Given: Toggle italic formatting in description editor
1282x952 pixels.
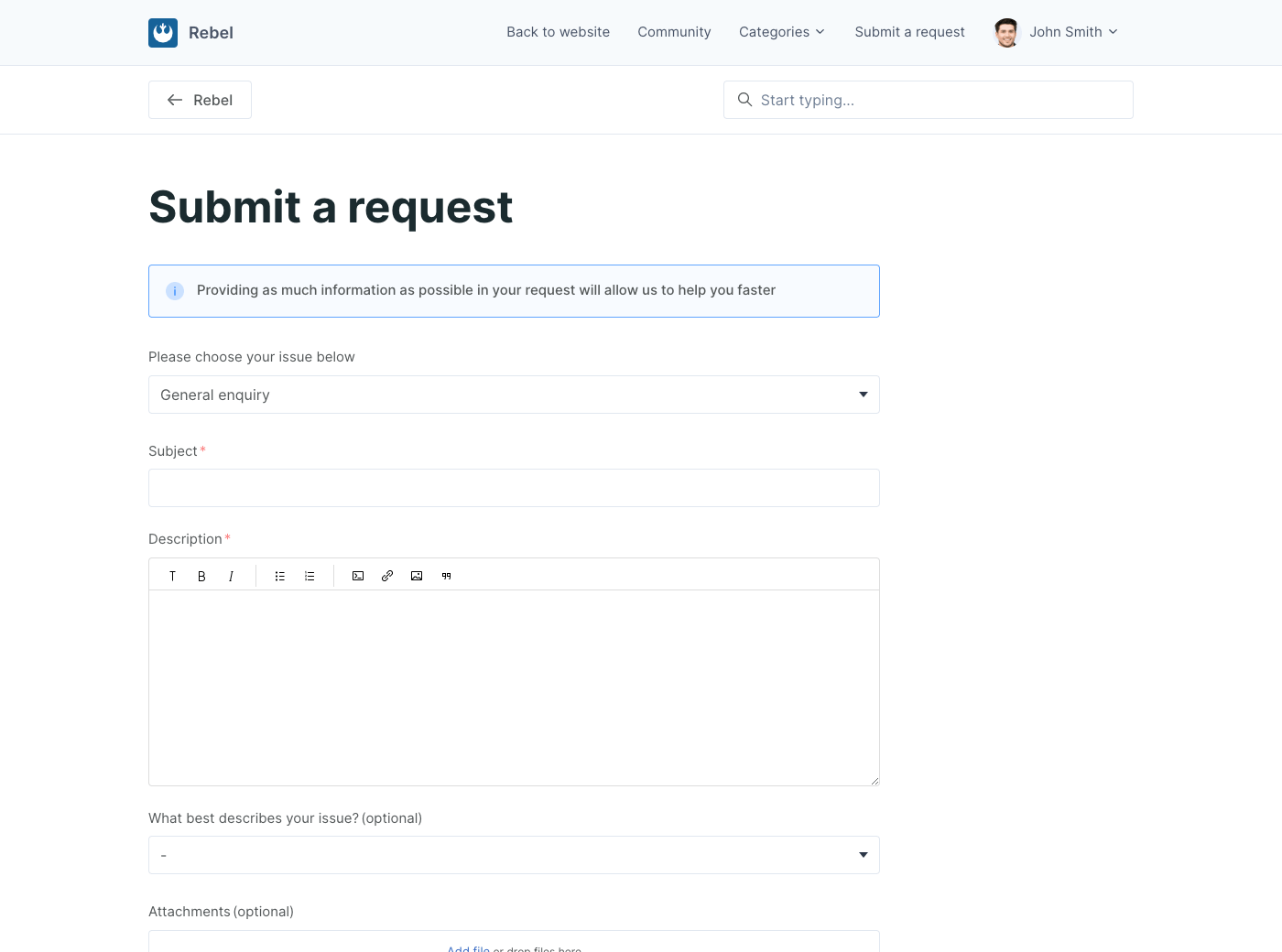Looking at the screenshot, I should pyautogui.click(x=231, y=576).
